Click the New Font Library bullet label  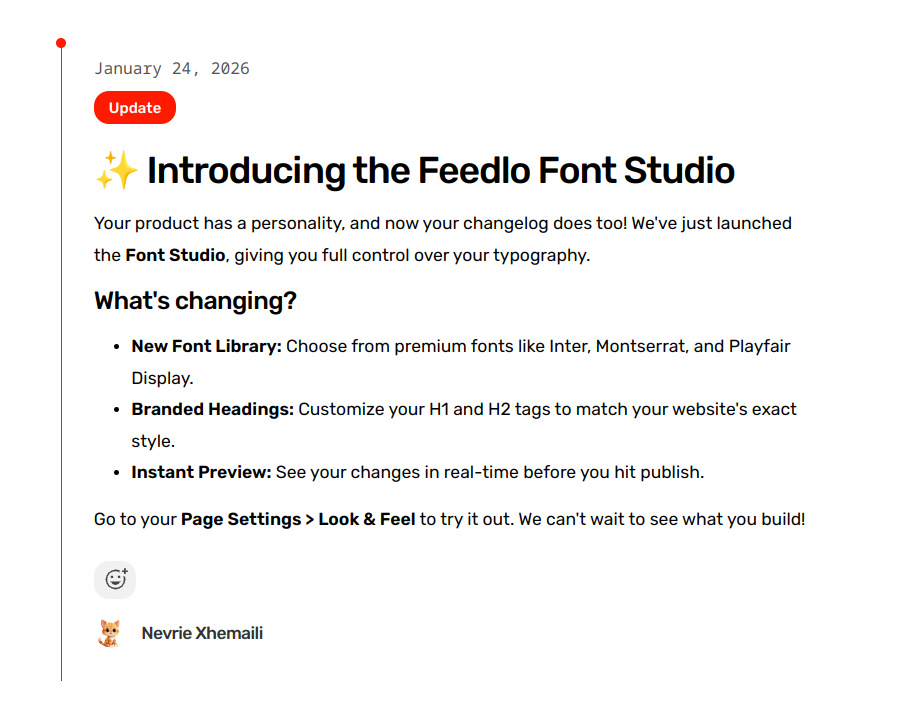(207, 347)
